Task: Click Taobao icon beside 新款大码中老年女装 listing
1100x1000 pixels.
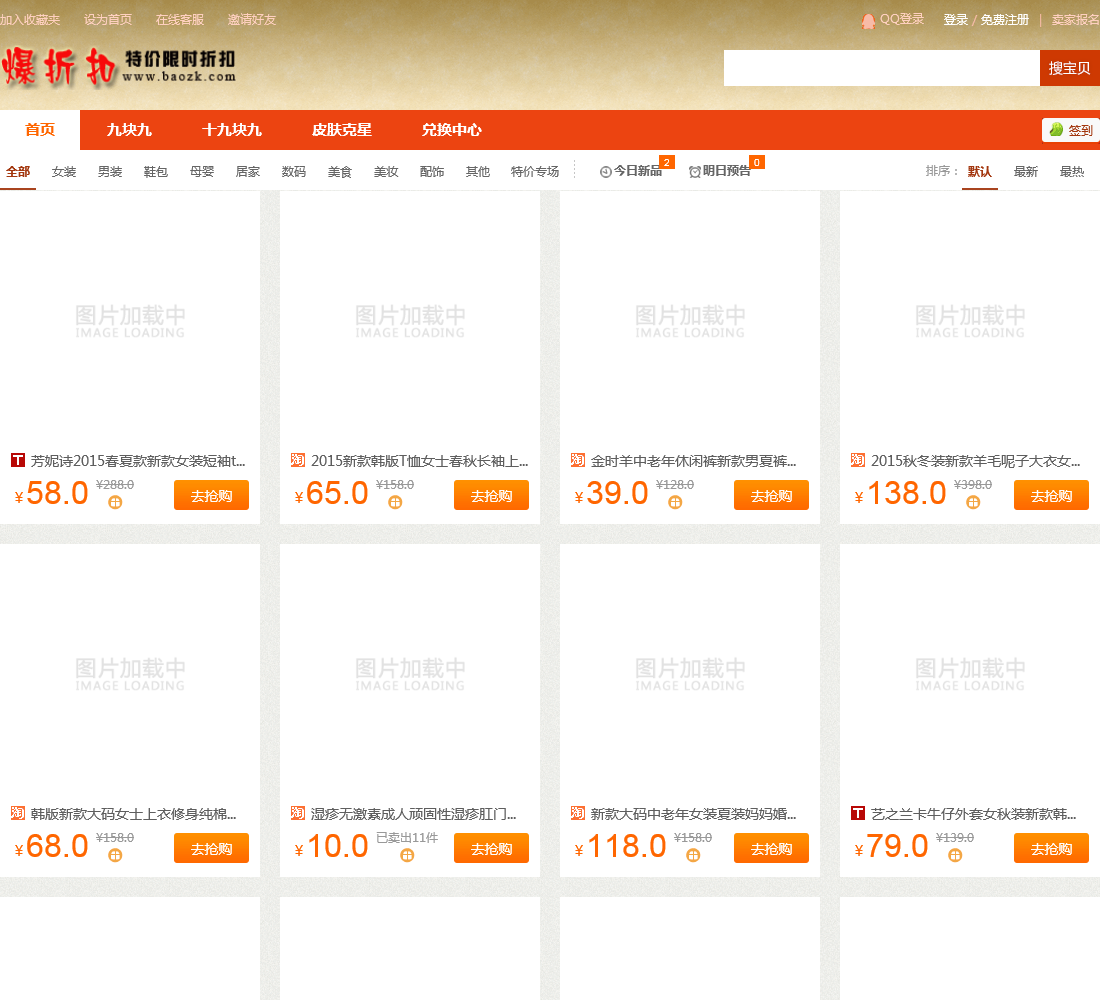Action: (577, 813)
